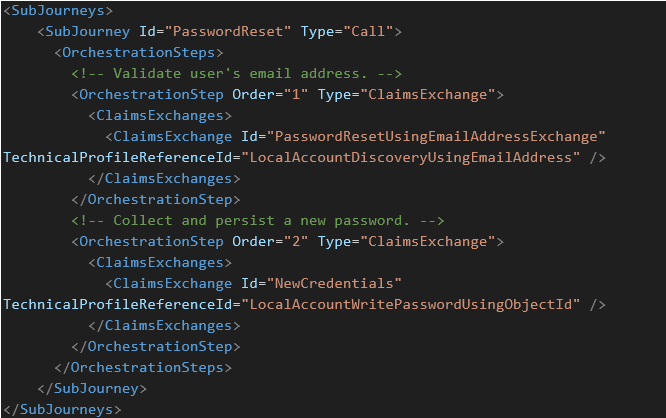Click the "Collect and persist a new password" comment
This screenshot has width=666, height=418.
[x=257, y=220]
